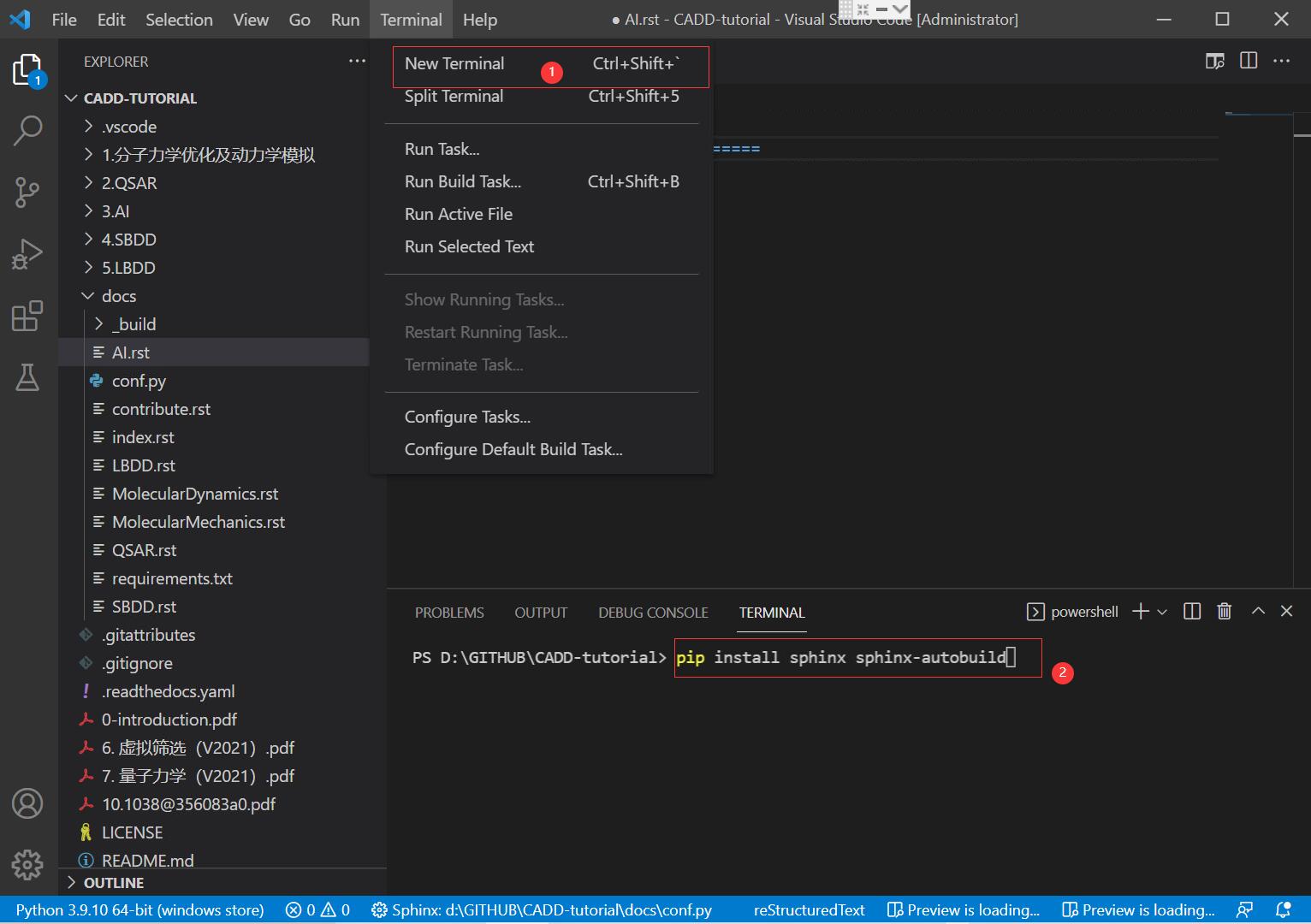Viewport: 1311px width, 924px height.
Task: Open index.rst file
Action: click(214, 437)
